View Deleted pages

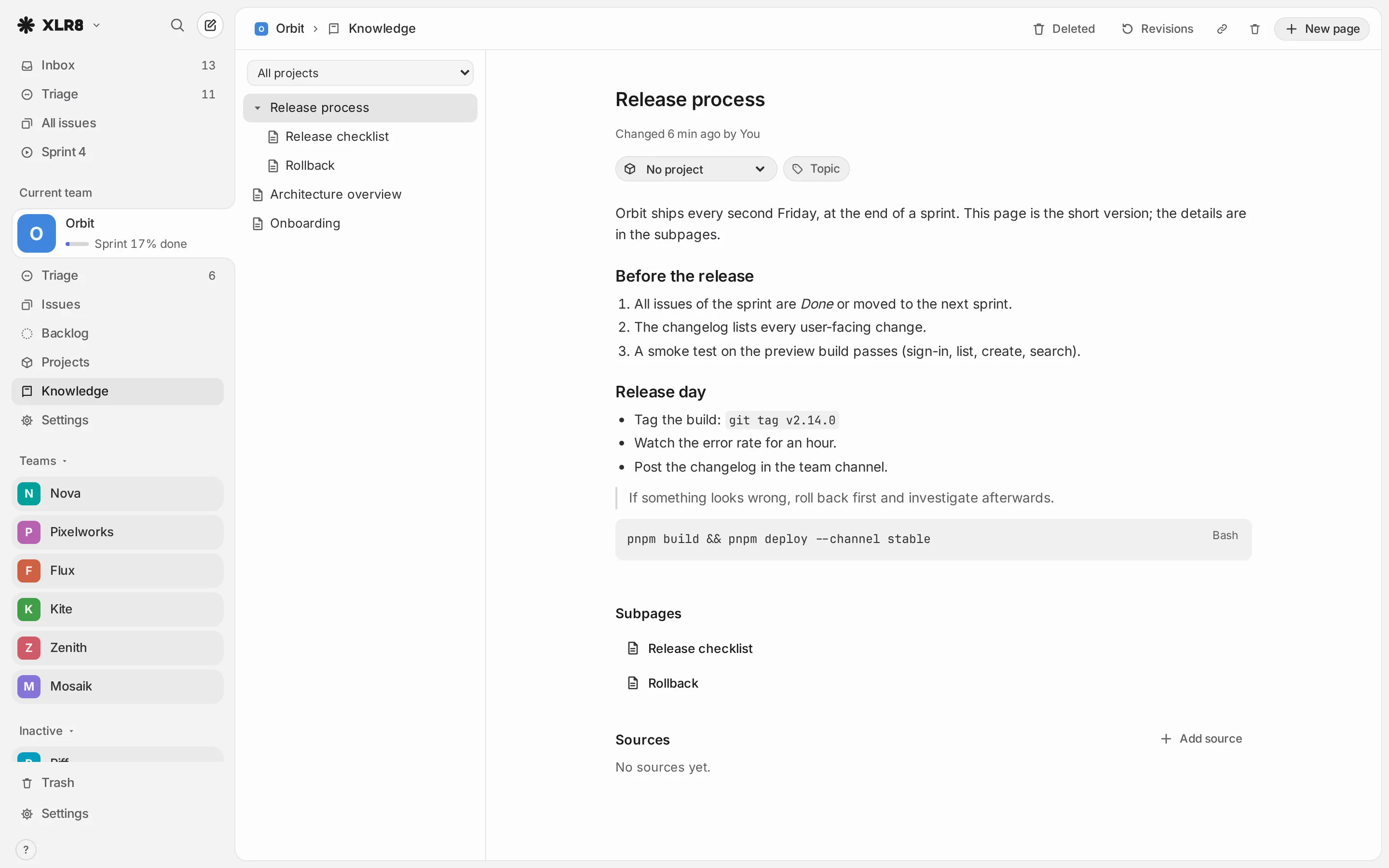(x=1063, y=29)
